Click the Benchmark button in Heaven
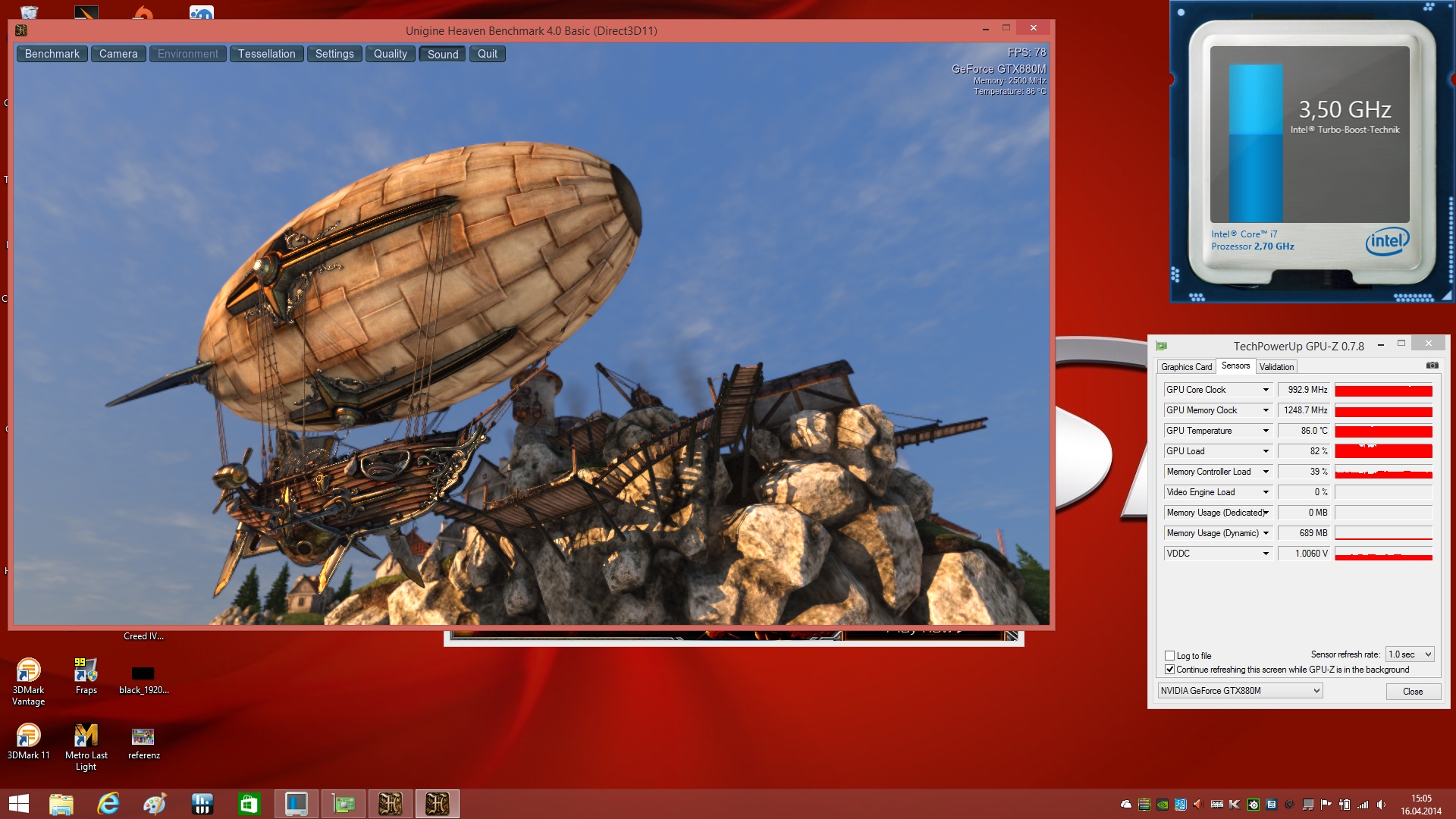This screenshot has height=819, width=1456. pos(52,54)
